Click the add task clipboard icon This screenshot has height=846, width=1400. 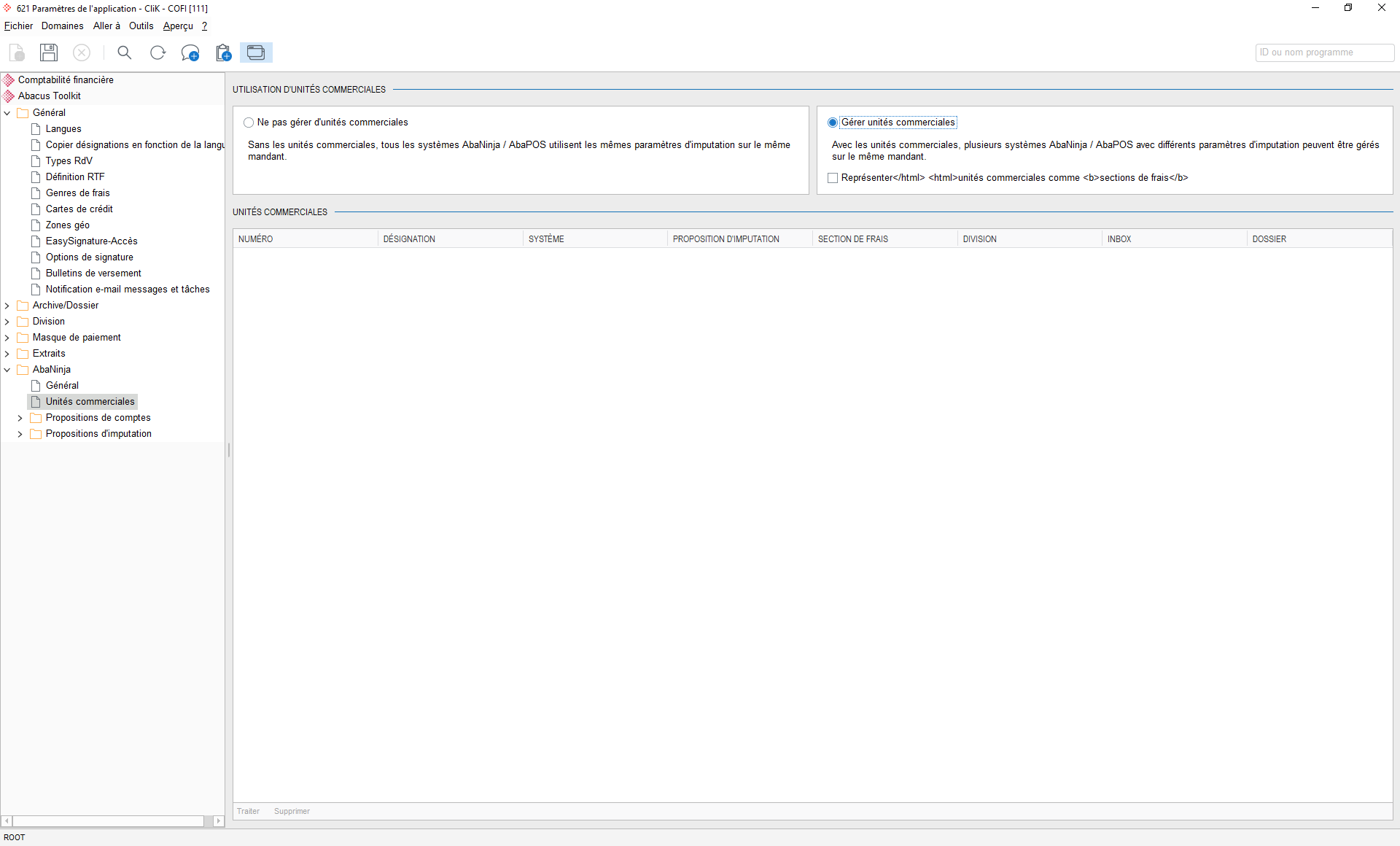223,53
